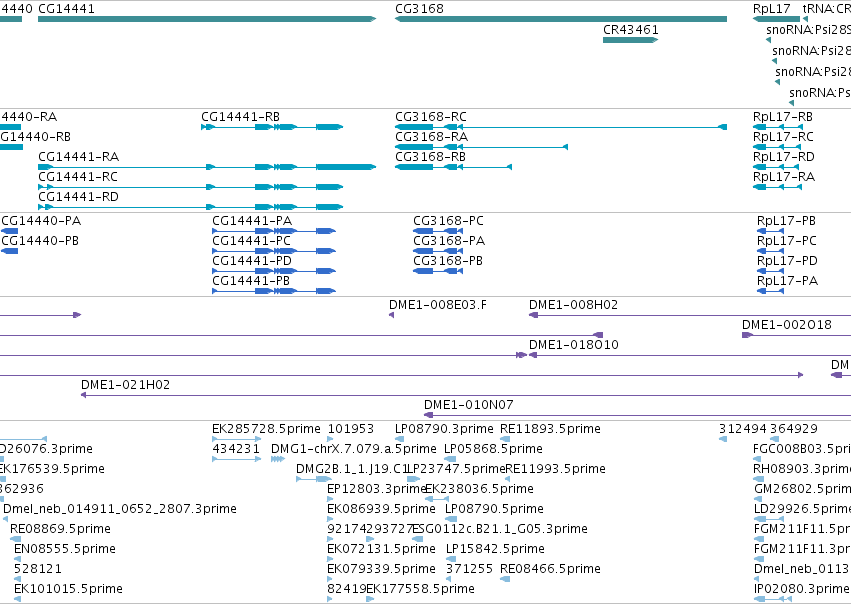Select the EK285728.5prime EST feature
The image size is (851, 604).
click(x=237, y=439)
